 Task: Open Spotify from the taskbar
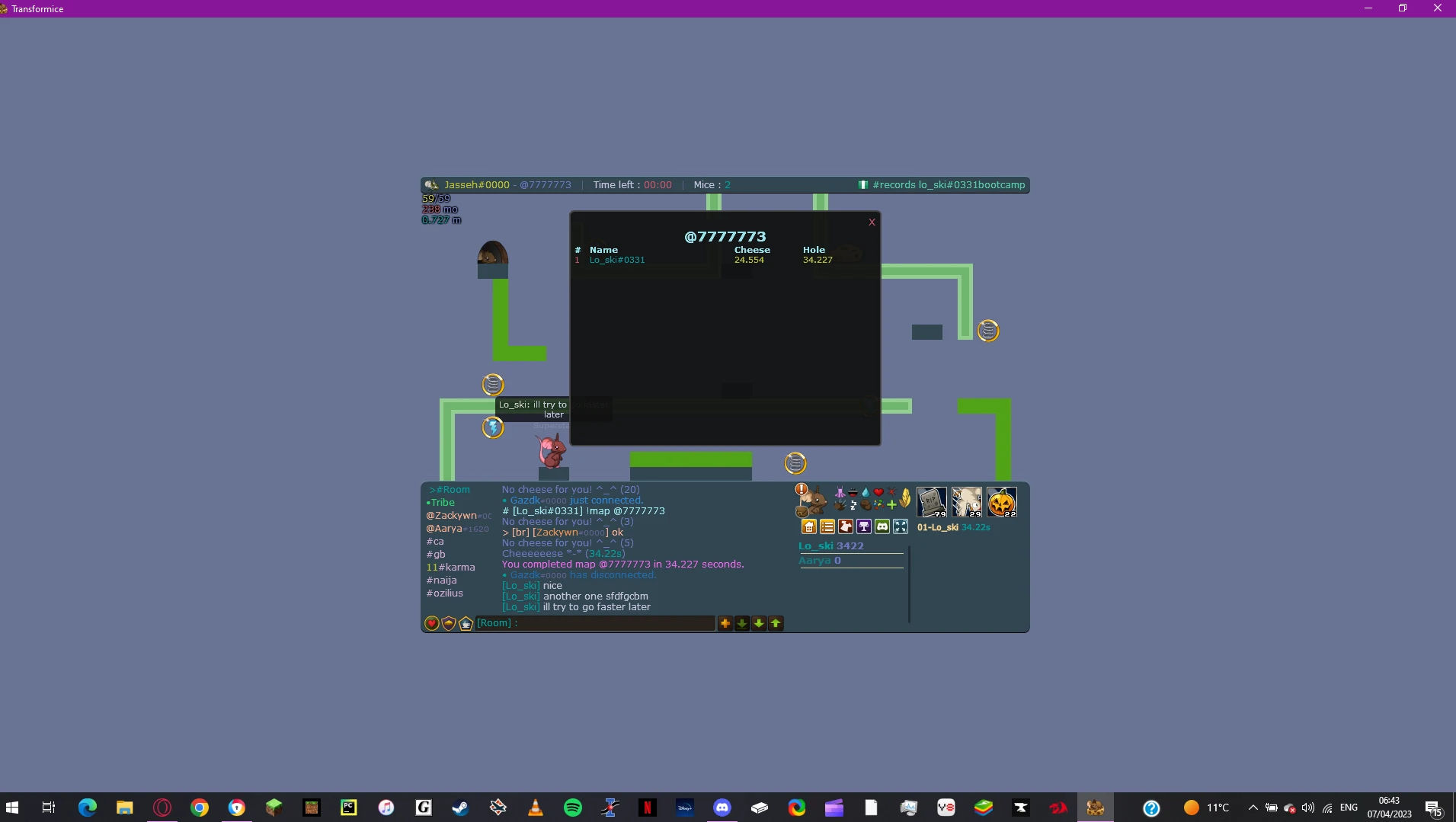click(573, 808)
